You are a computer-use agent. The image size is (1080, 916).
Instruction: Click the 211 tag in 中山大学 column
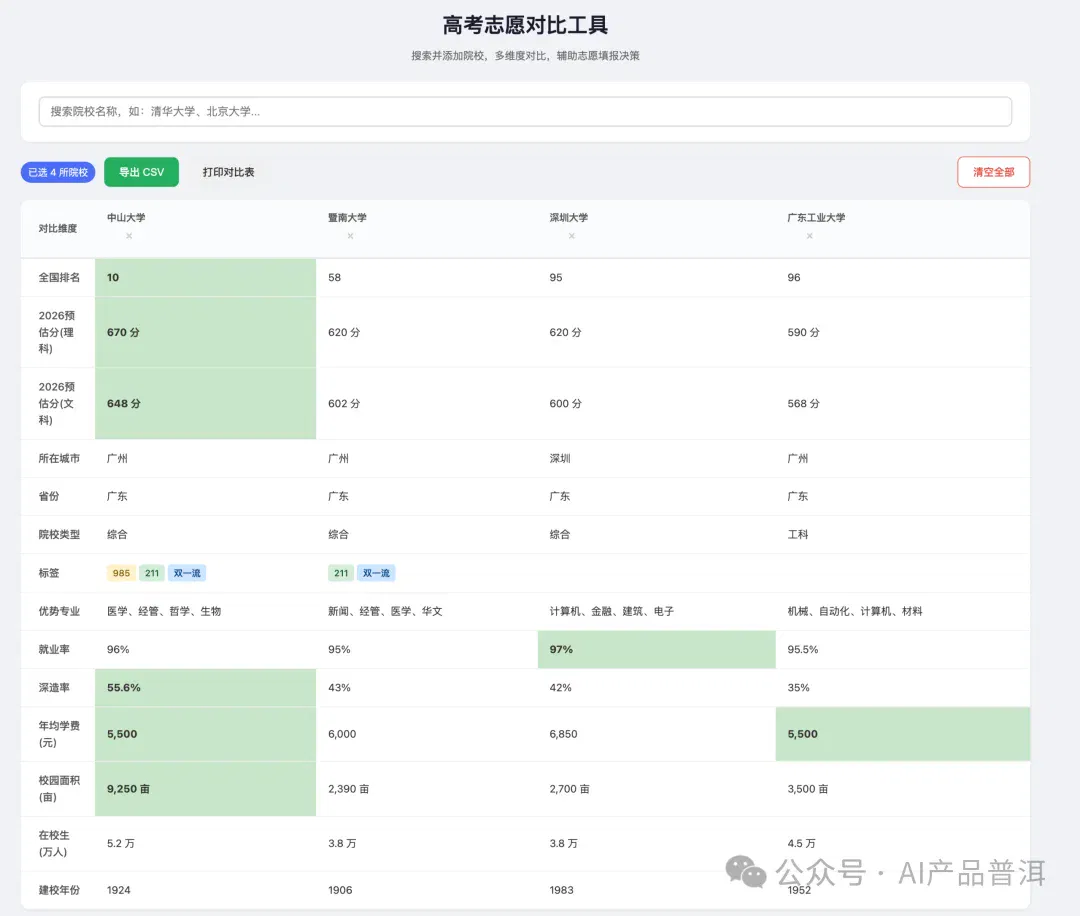152,573
